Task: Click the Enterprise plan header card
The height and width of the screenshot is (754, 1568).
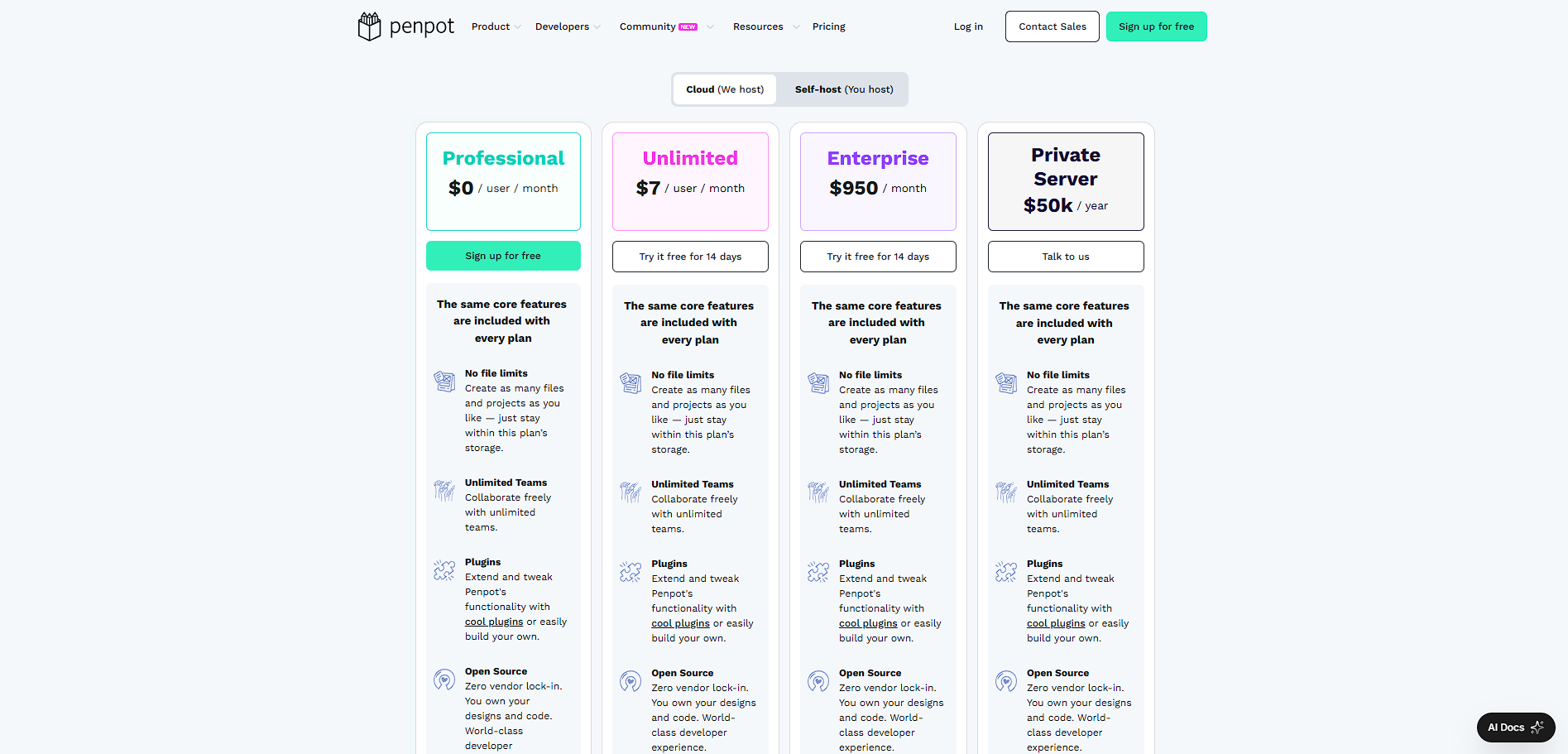Action: pyautogui.click(x=878, y=181)
